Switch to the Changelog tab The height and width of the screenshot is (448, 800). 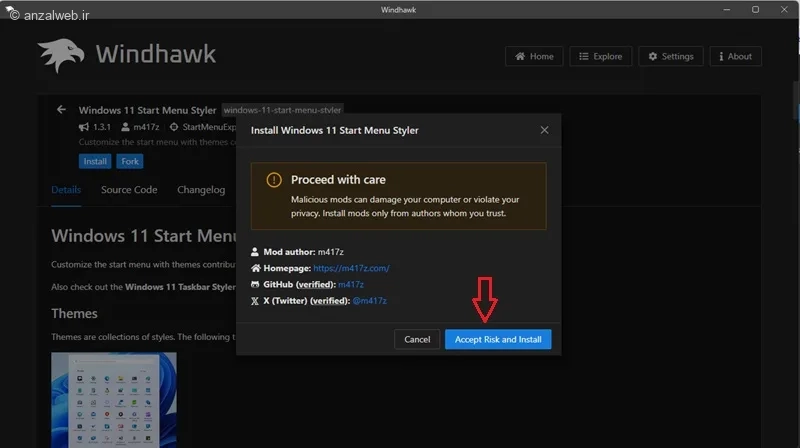tap(201, 190)
